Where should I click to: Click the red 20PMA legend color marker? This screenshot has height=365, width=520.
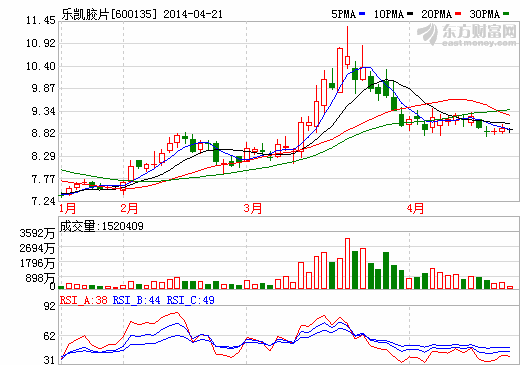pyautogui.click(x=458, y=14)
